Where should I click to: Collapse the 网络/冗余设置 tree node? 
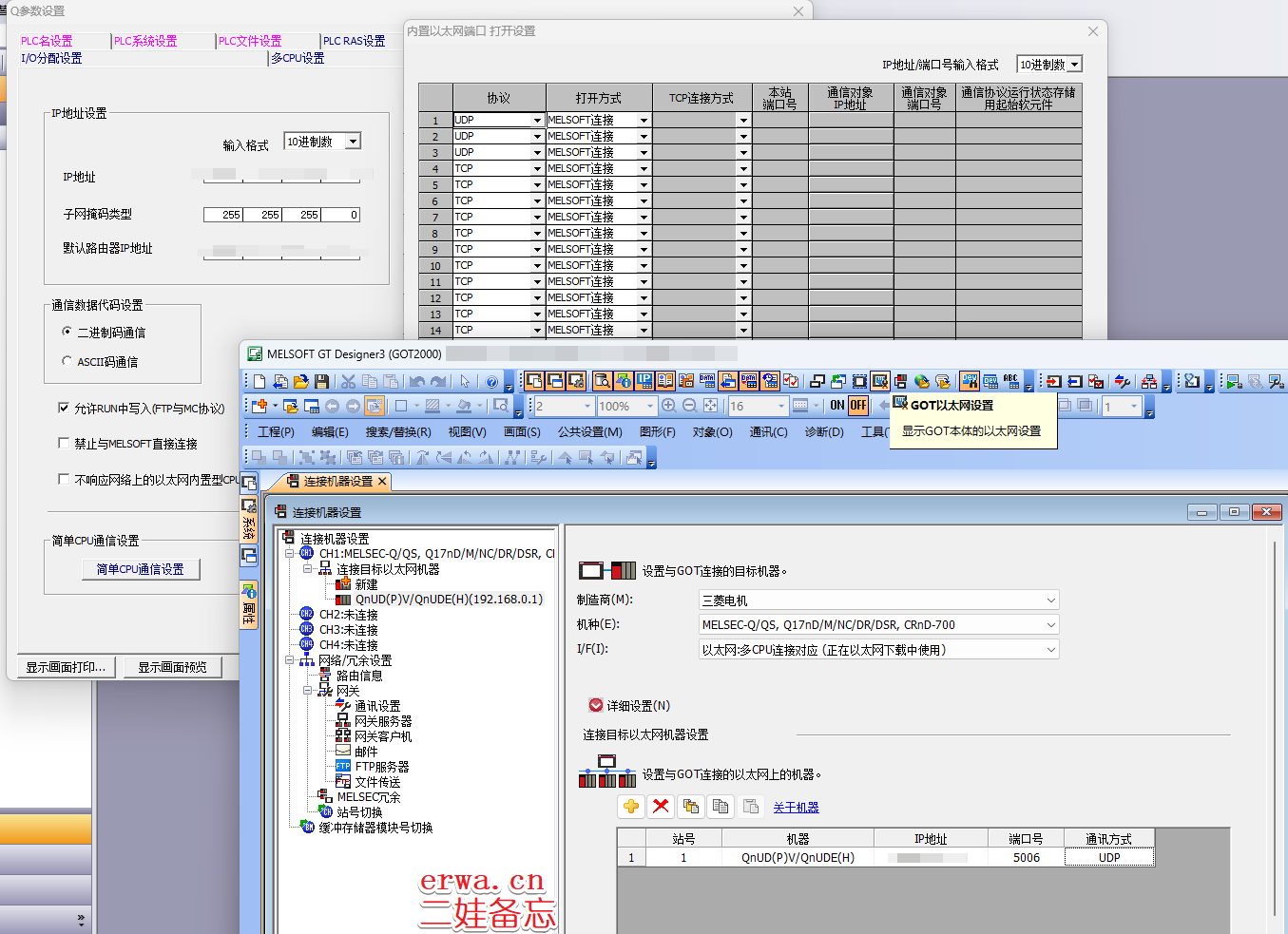tap(290, 660)
